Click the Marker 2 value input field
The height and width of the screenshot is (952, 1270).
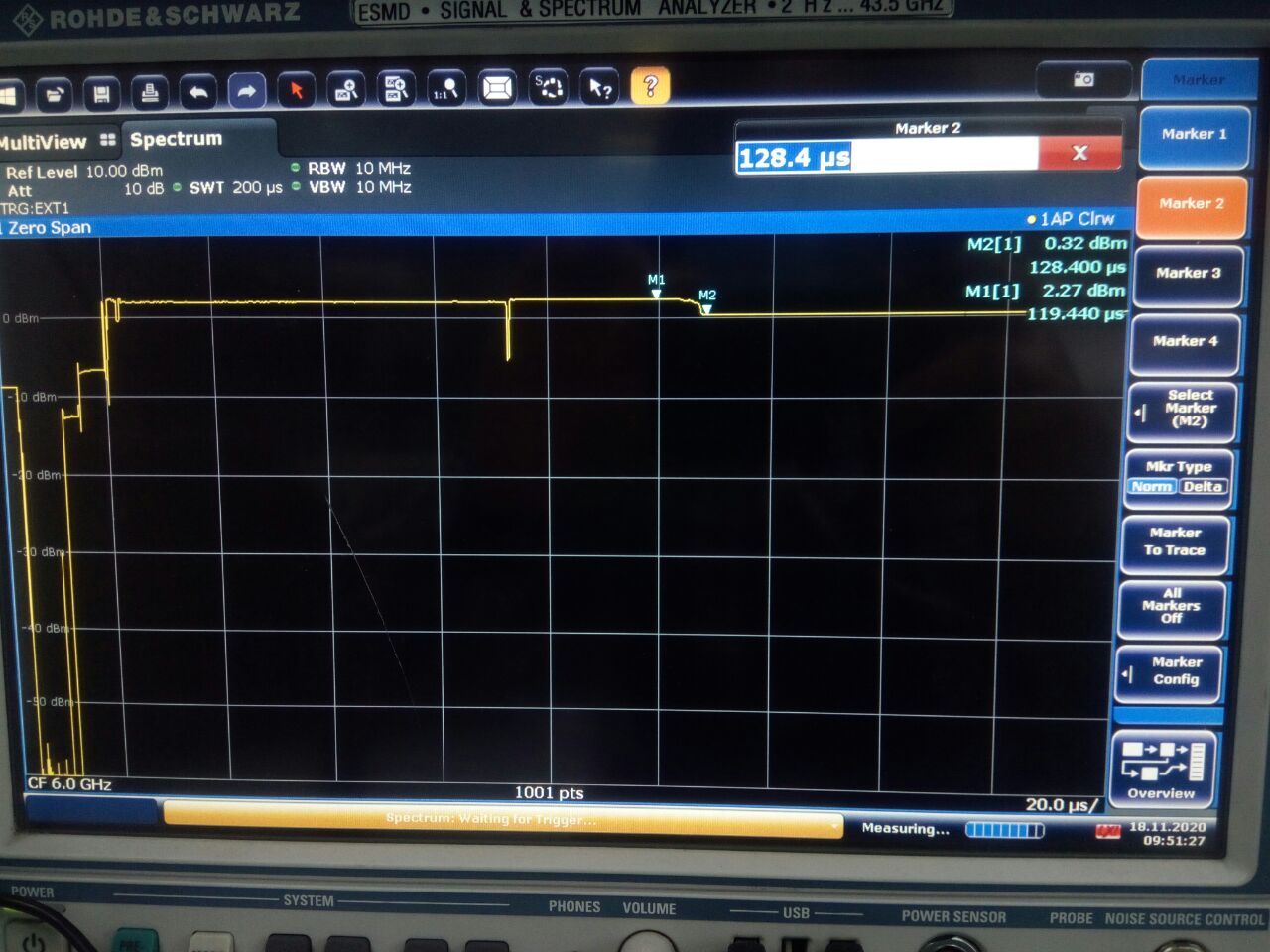tap(887, 156)
